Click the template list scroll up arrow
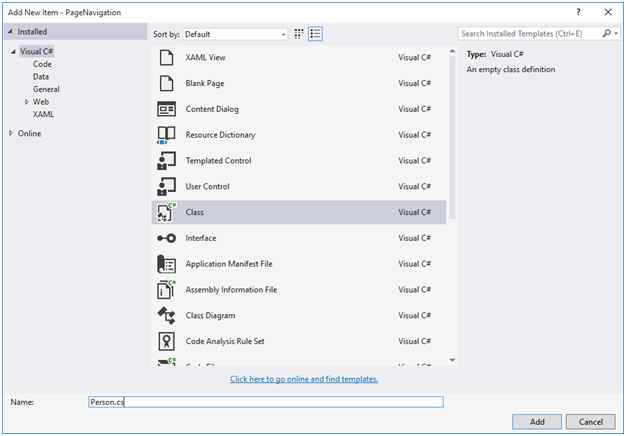Image resolution: width=626 pixels, height=436 pixels. (x=452, y=52)
